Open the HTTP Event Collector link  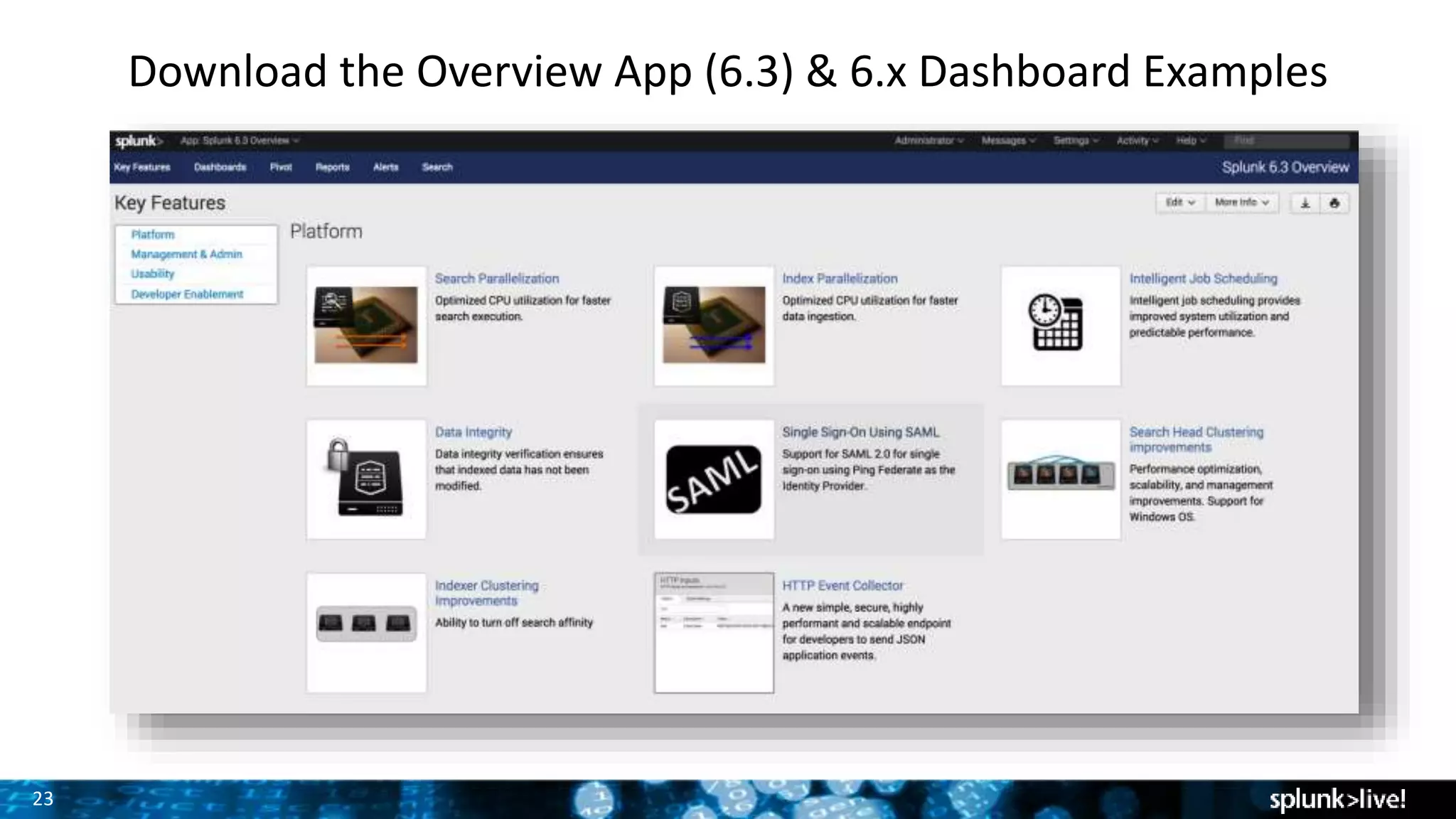click(x=842, y=586)
